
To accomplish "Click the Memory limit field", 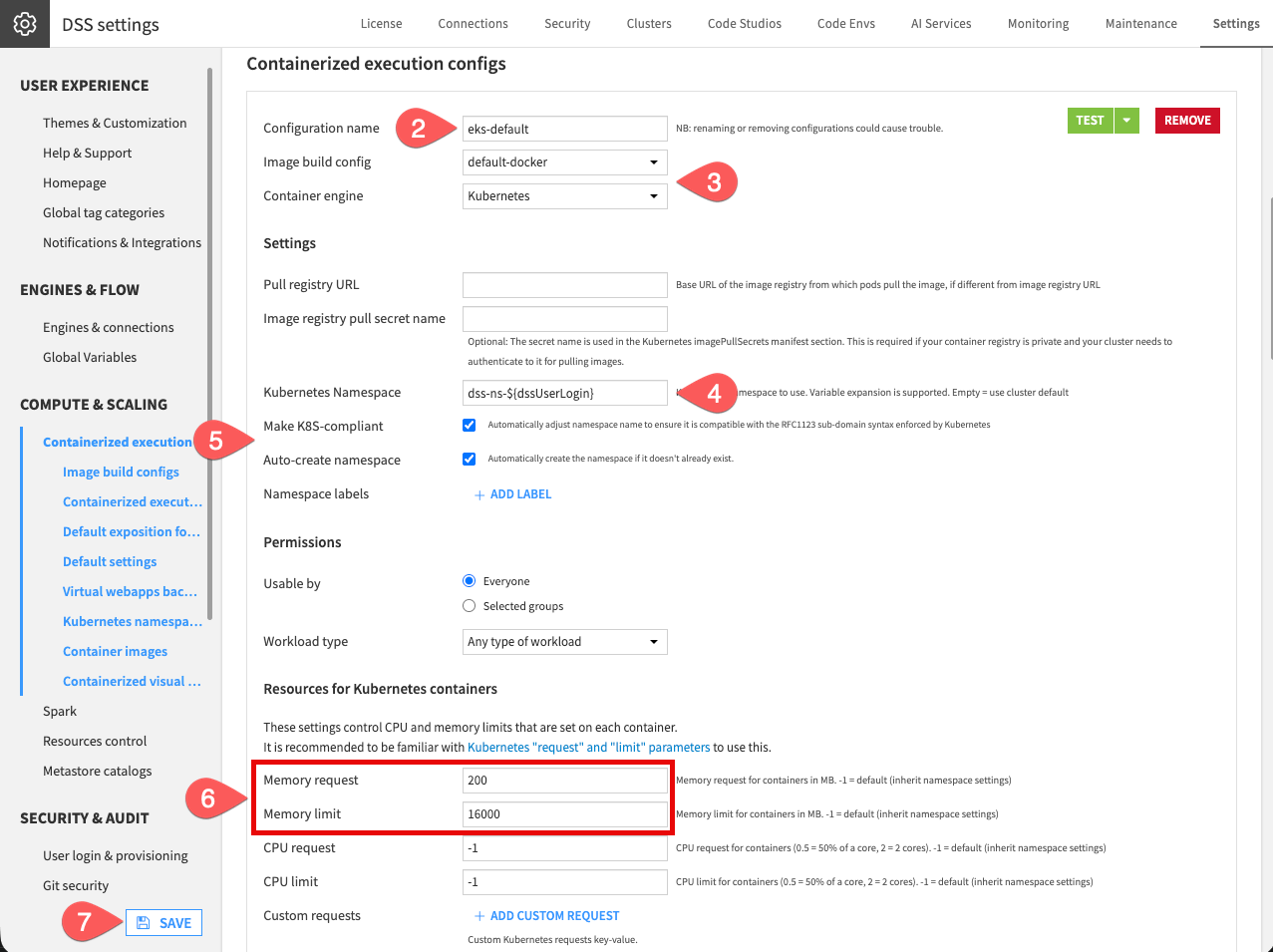I will (x=564, y=814).
